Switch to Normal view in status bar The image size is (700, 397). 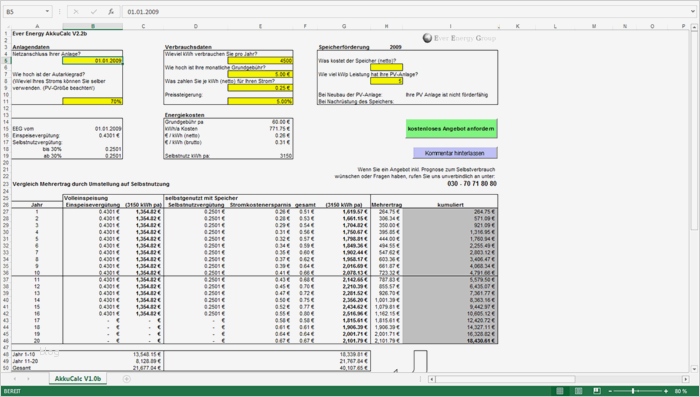[559, 391]
